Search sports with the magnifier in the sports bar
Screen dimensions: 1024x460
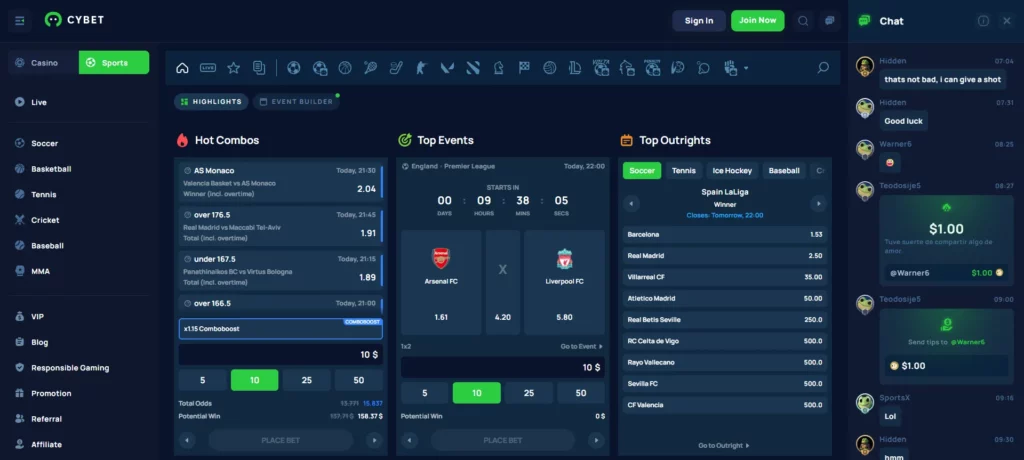tap(823, 68)
